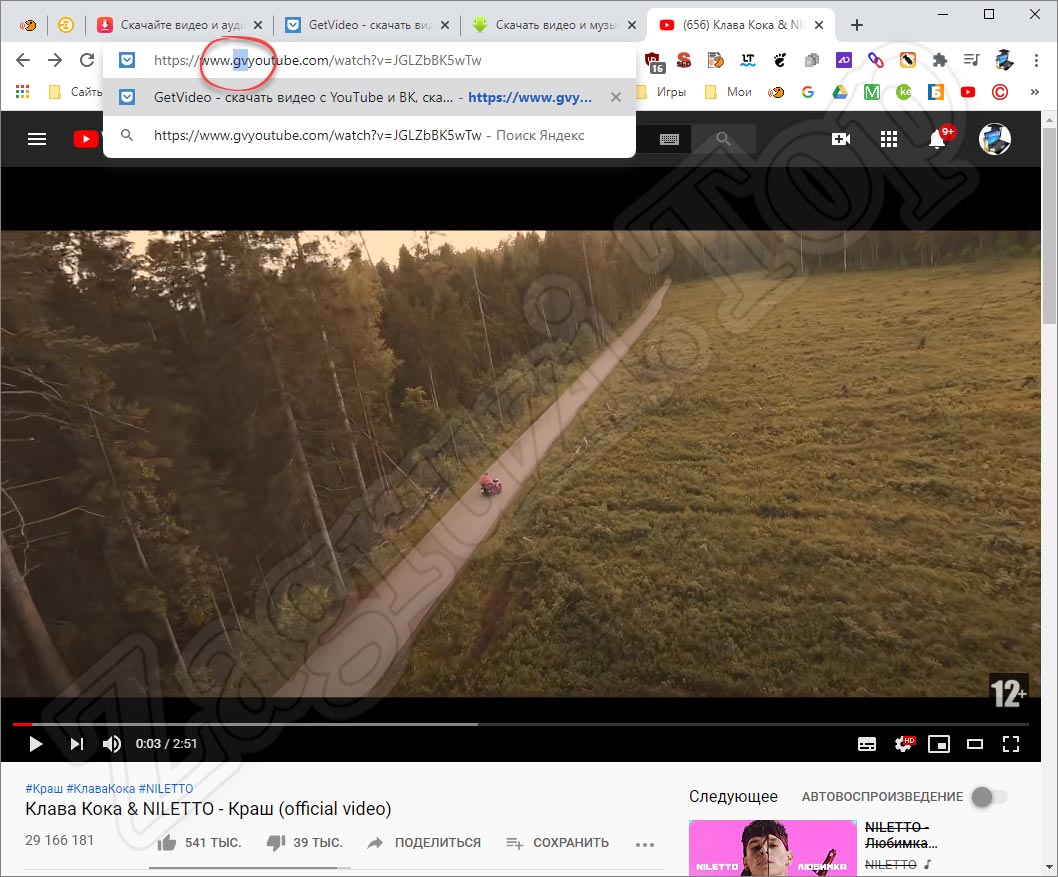Viewport: 1058px width, 877px height.
Task: Open the #NILETTO hashtag link
Action: tap(166, 789)
